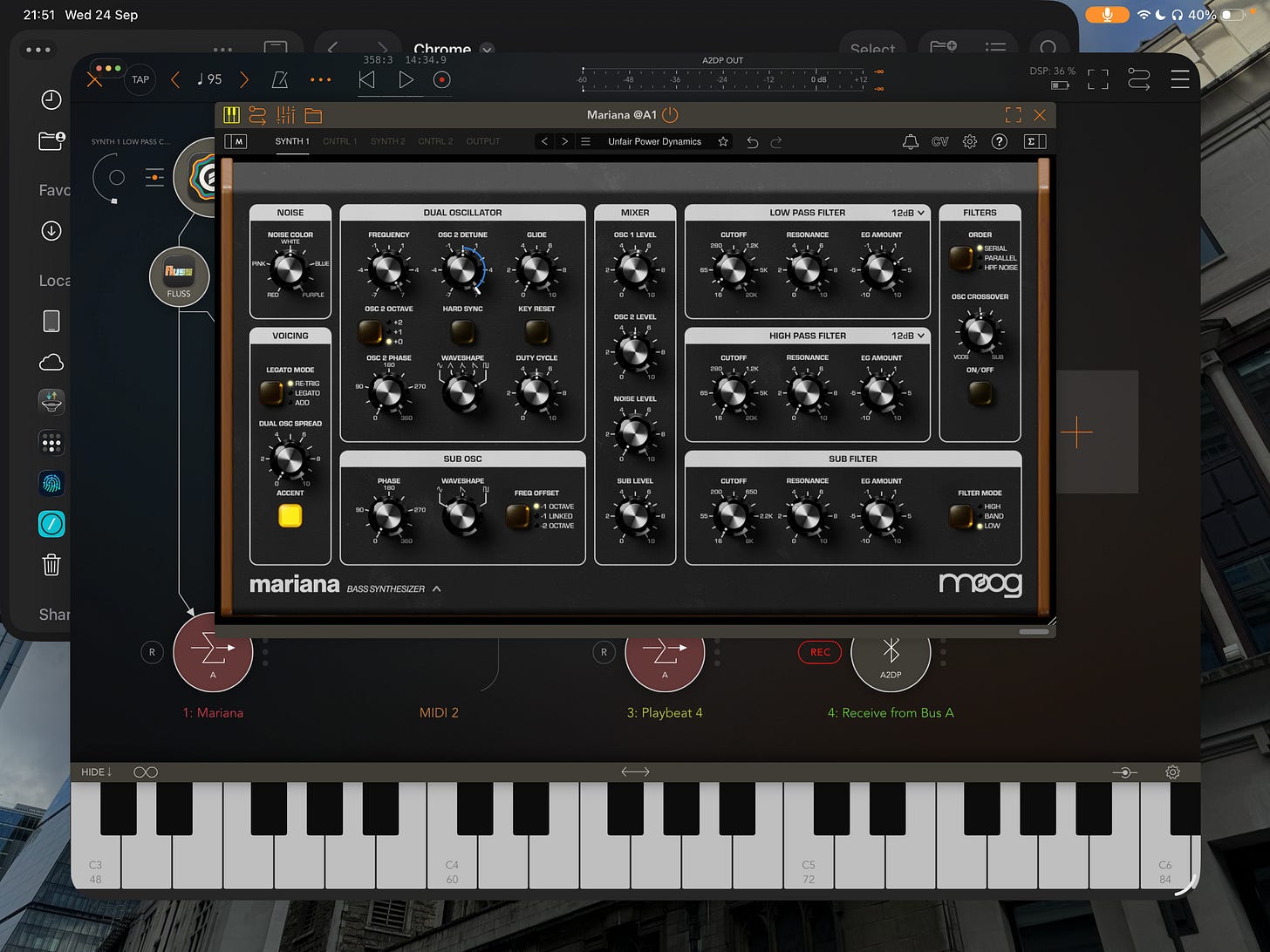Favorite preset with the star icon
Viewport: 1270px width, 952px height.
tap(723, 141)
